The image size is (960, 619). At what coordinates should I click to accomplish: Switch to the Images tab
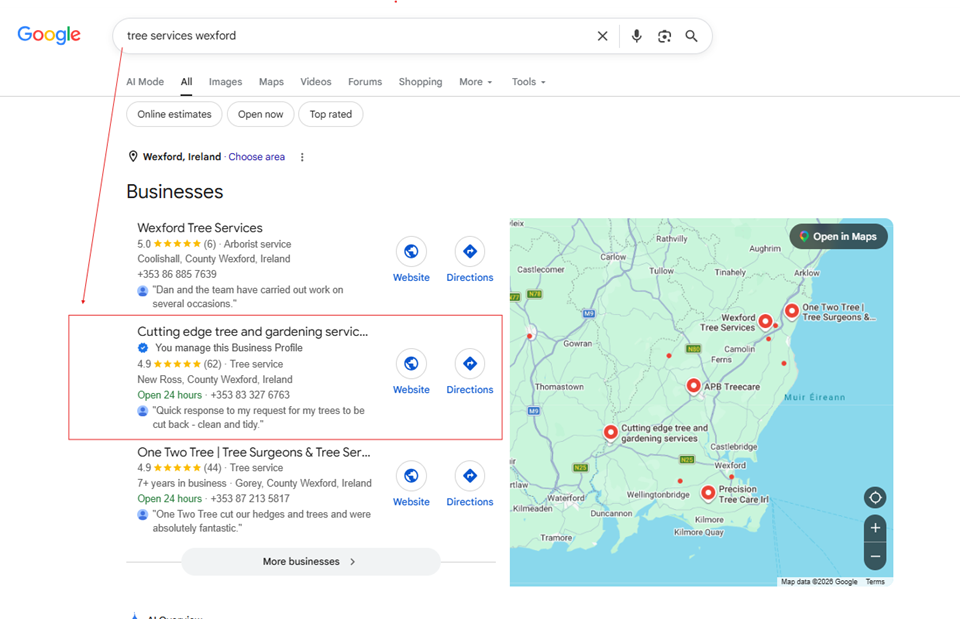(225, 82)
